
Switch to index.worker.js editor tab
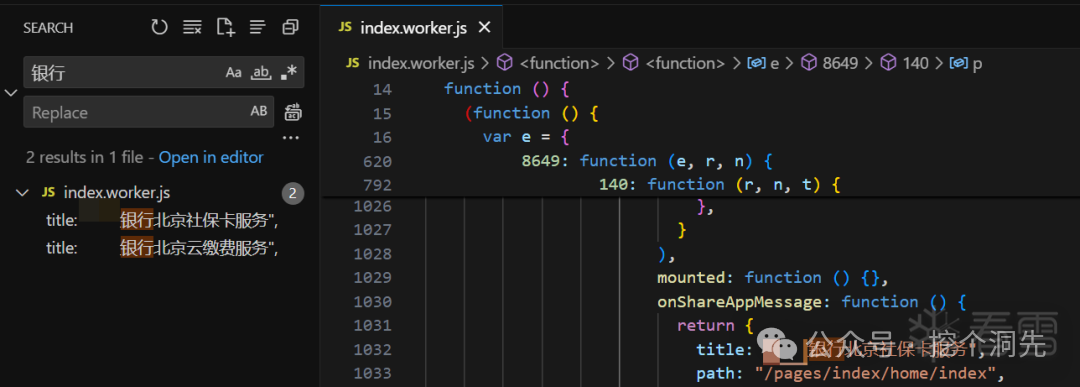point(412,28)
